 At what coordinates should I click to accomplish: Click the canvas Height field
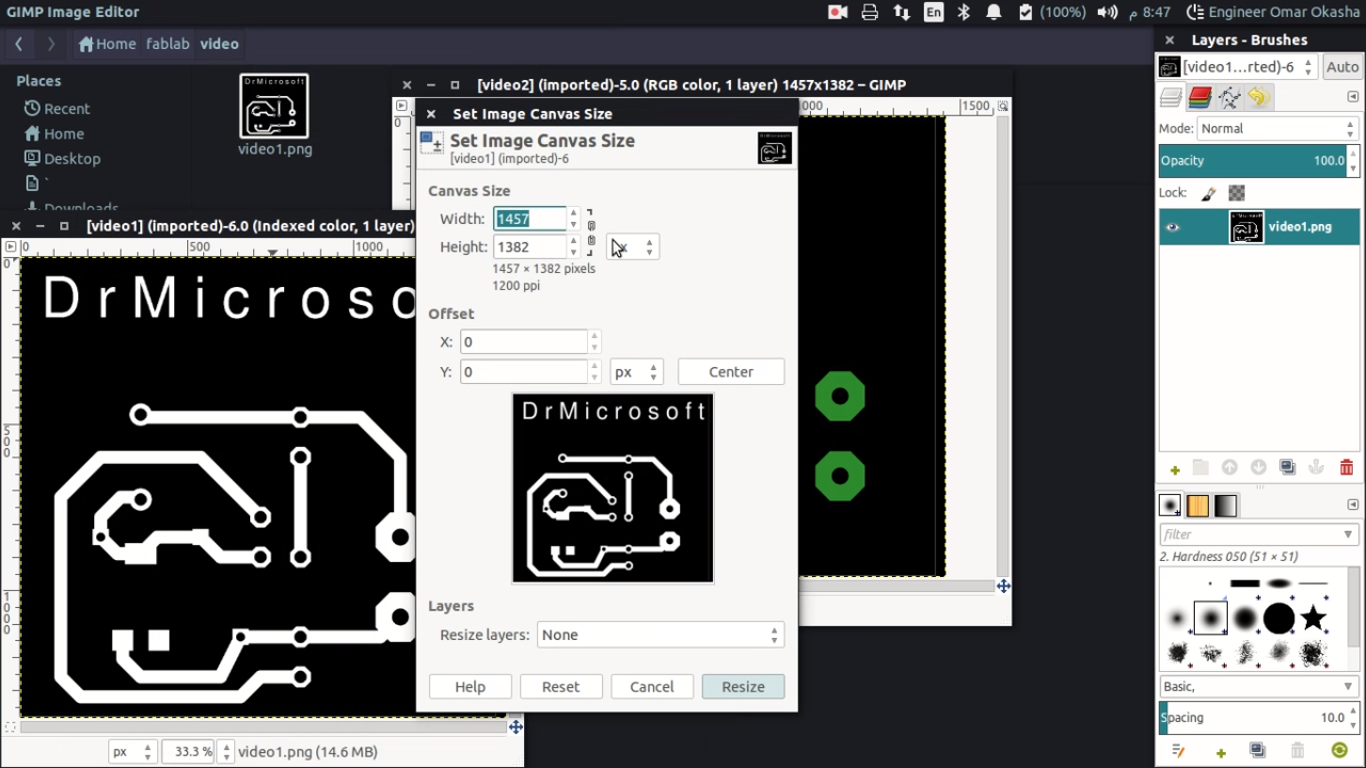pyautogui.click(x=529, y=246)
